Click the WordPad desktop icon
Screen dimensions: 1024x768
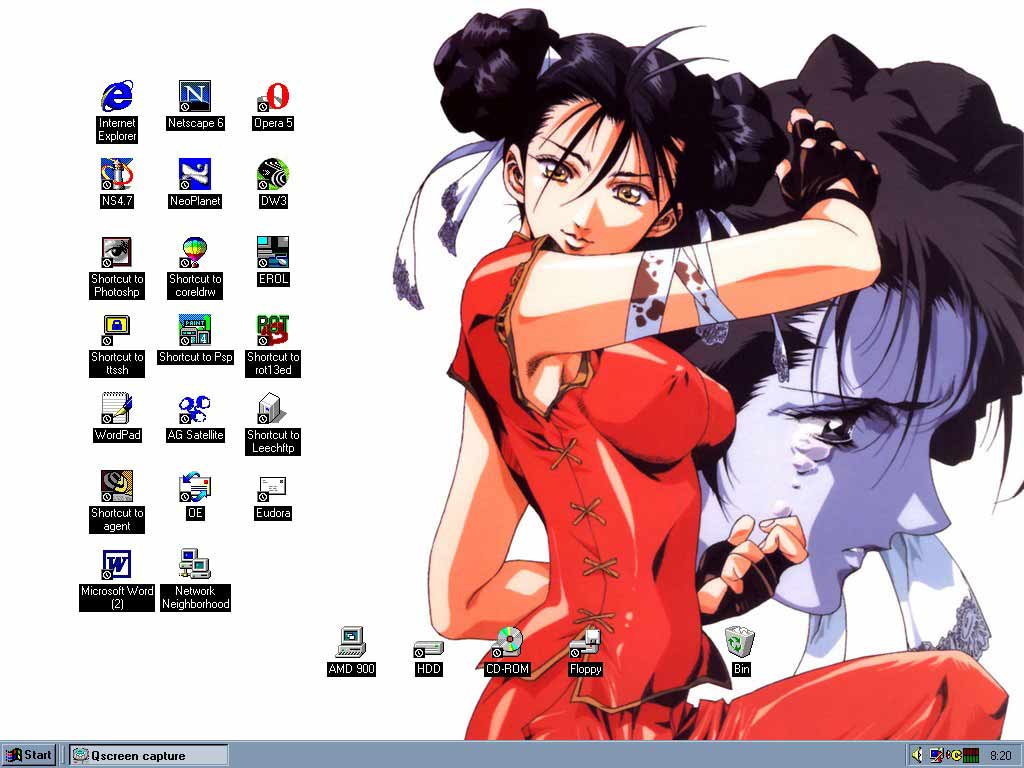pyautogui.click(x=117, y=408)
